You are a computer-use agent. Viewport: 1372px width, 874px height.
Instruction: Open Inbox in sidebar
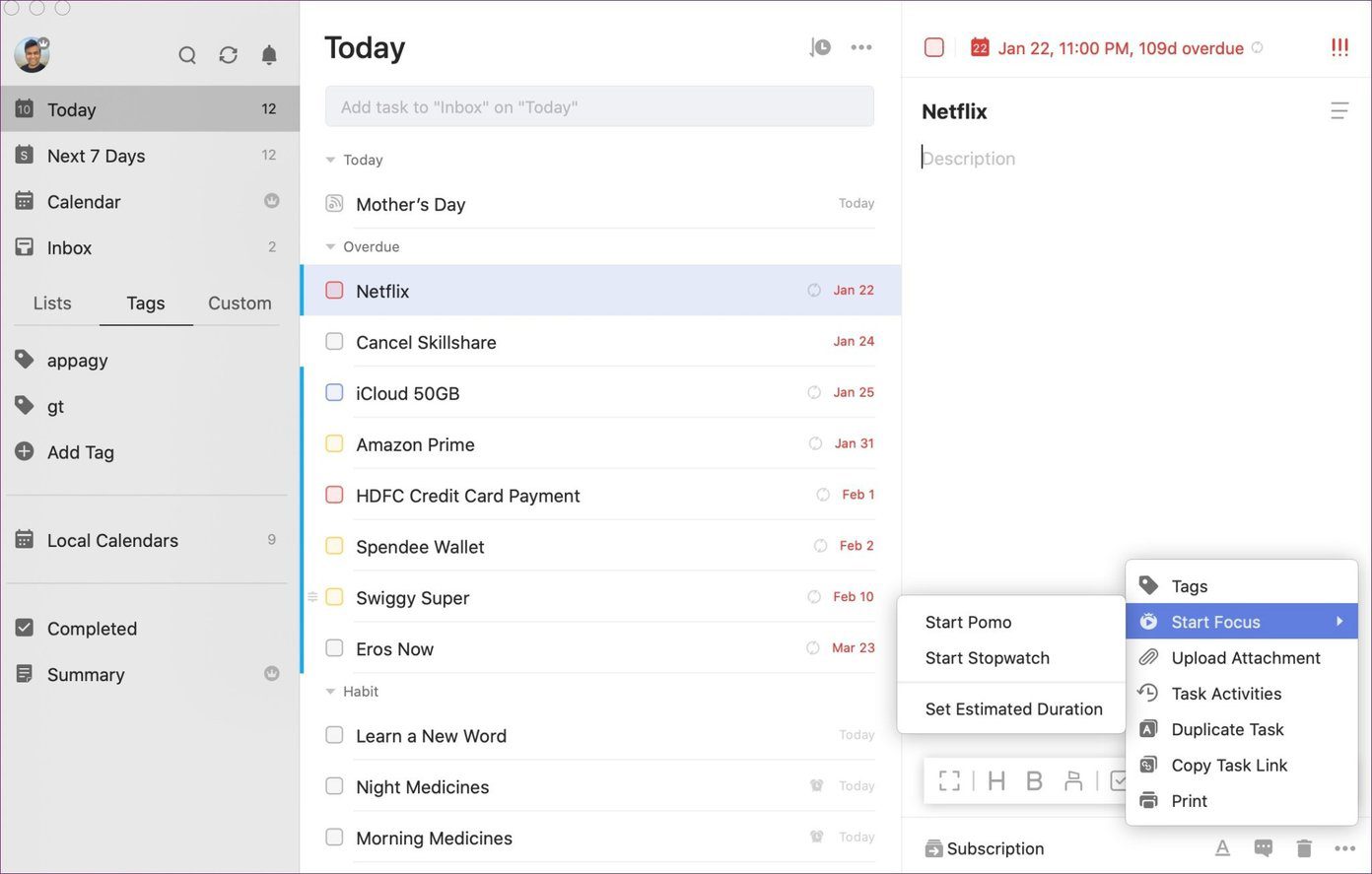pos(150,247)
